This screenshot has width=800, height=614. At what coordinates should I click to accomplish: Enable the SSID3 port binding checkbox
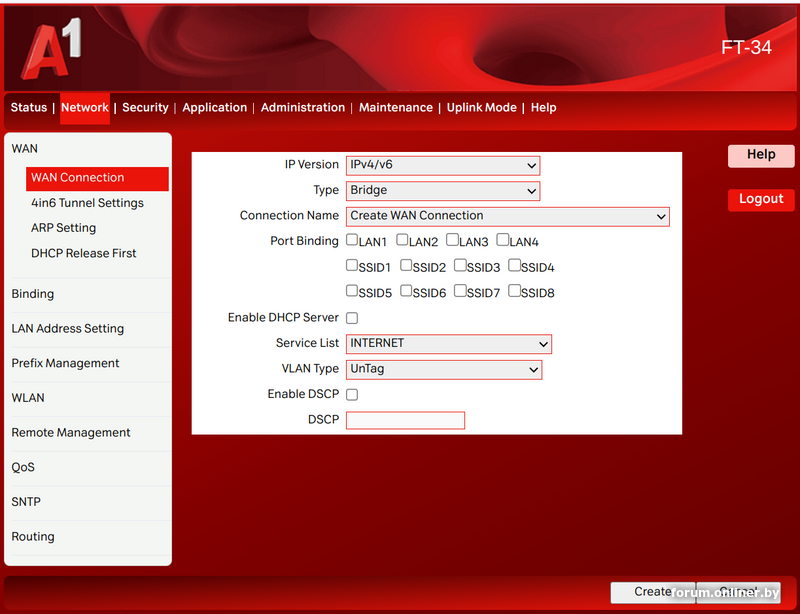[461, 266]
